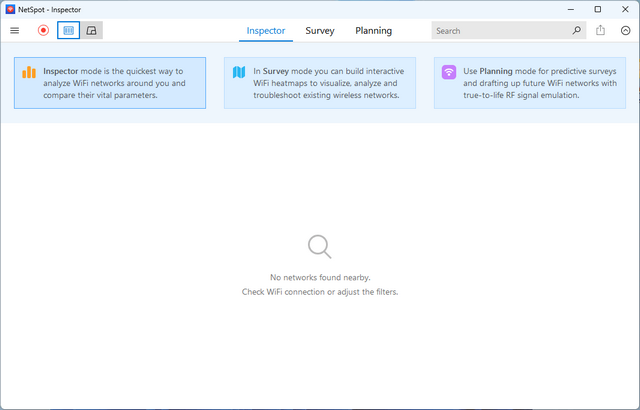This screenshot has width=640, height=410.
Task: Click the red record scan button
Action: pos(43,31)
